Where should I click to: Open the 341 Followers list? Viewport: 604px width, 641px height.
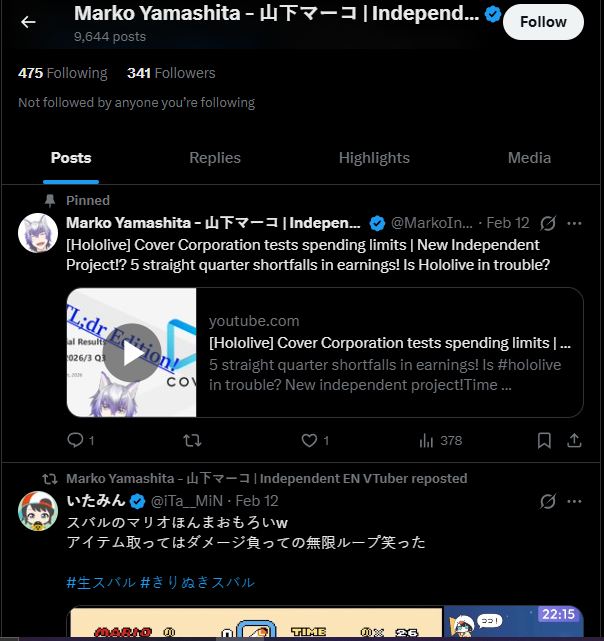(x=171, y=73)
